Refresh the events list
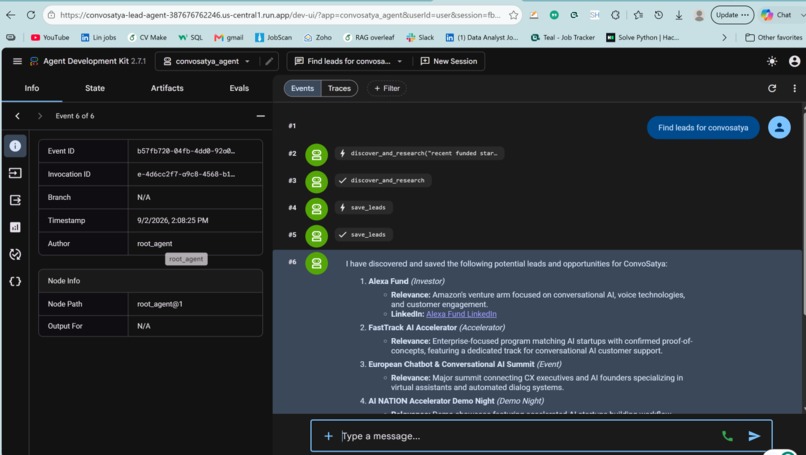The width and height of the screenshot is (806, 455). coord(772,88)
